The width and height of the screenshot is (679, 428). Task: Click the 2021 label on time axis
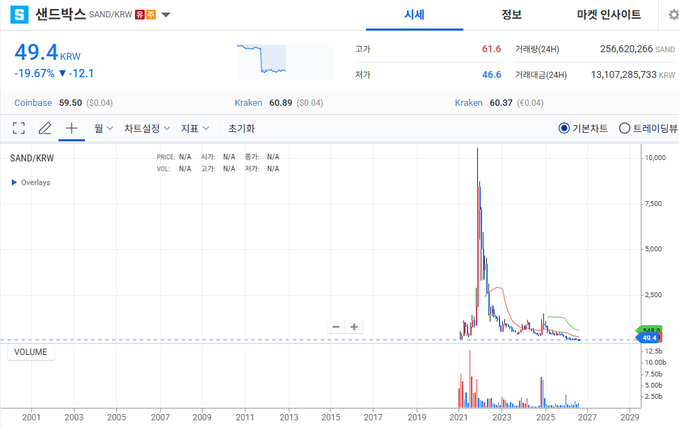pyautogui.click(x=458, y=417)
